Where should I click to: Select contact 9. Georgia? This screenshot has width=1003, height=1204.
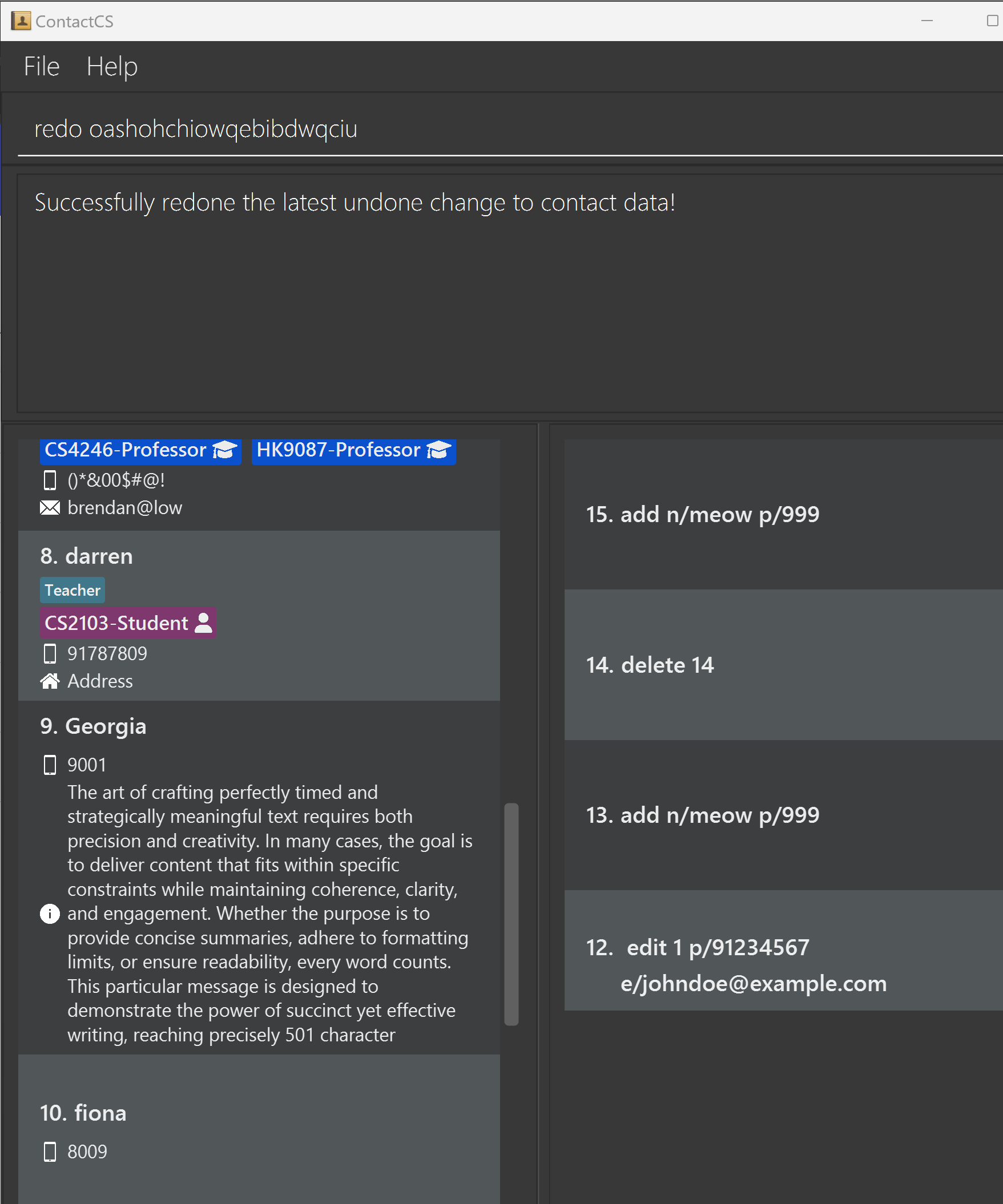pyautogui.click(x=259, y=877)
